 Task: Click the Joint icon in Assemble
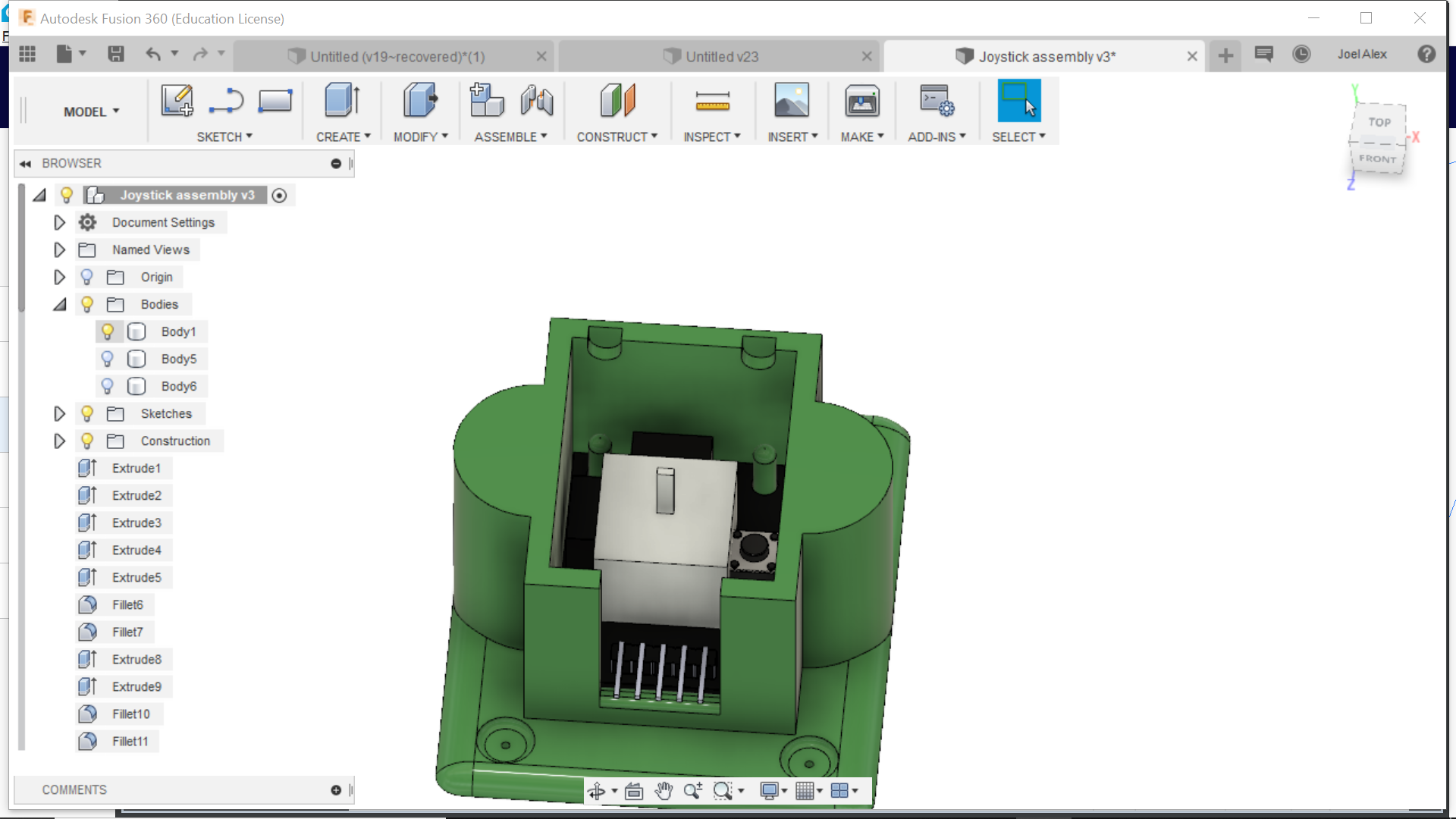pos(537,100)
